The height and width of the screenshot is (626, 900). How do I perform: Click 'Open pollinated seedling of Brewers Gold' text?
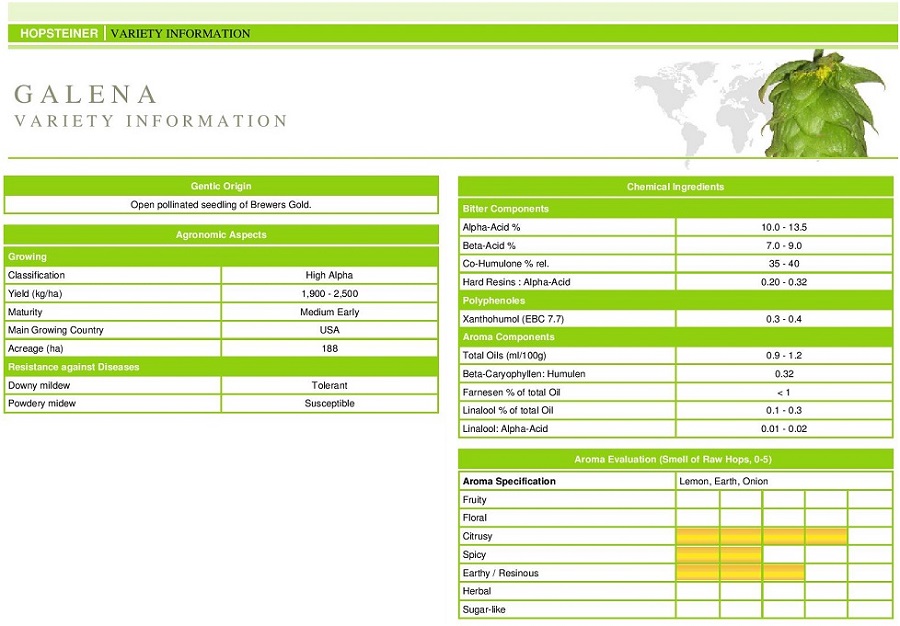point(221,205)
